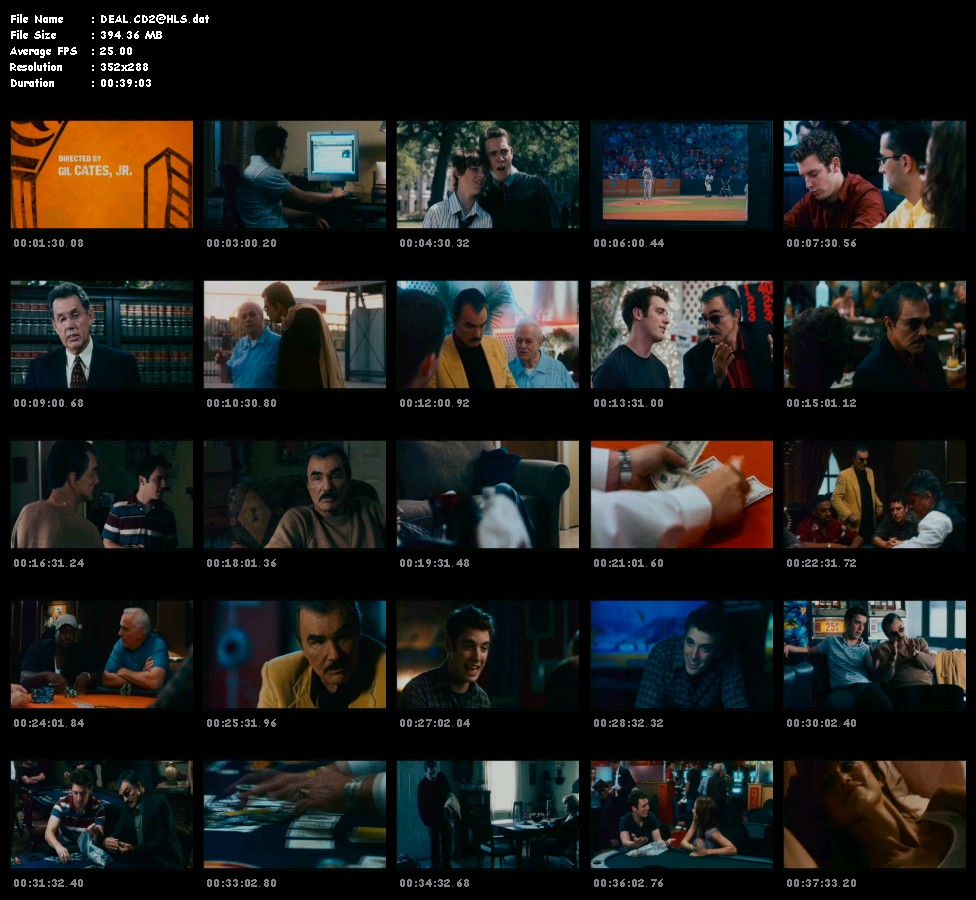Screen dimensions: 976x900
Task: Click the Resolution label
Action: [36, 67]
